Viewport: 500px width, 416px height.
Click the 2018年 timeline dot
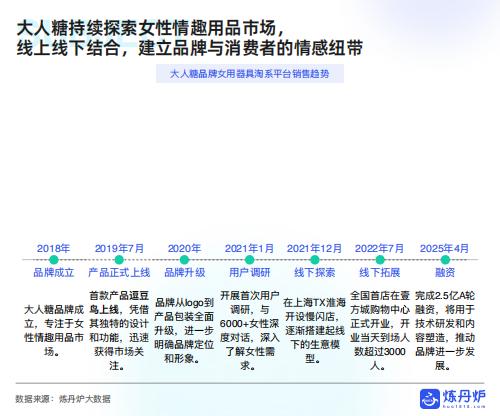point(54,260)
